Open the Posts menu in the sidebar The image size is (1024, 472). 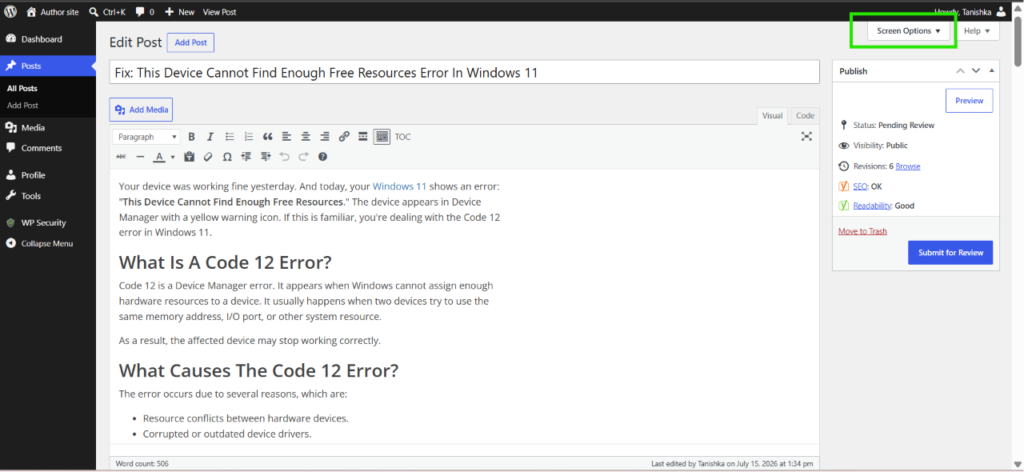(x=48, y=66)
